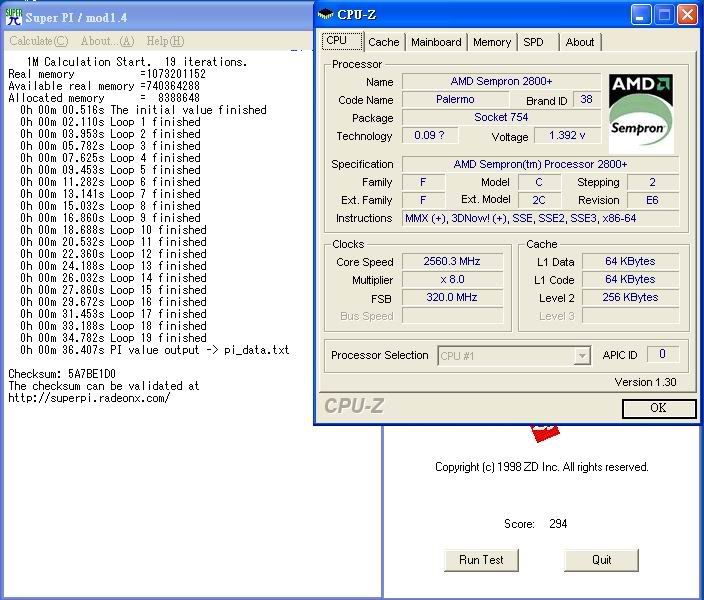Click the Allocated memory = 8388648 line
The image size is (704, 600).
click(104, 98)
